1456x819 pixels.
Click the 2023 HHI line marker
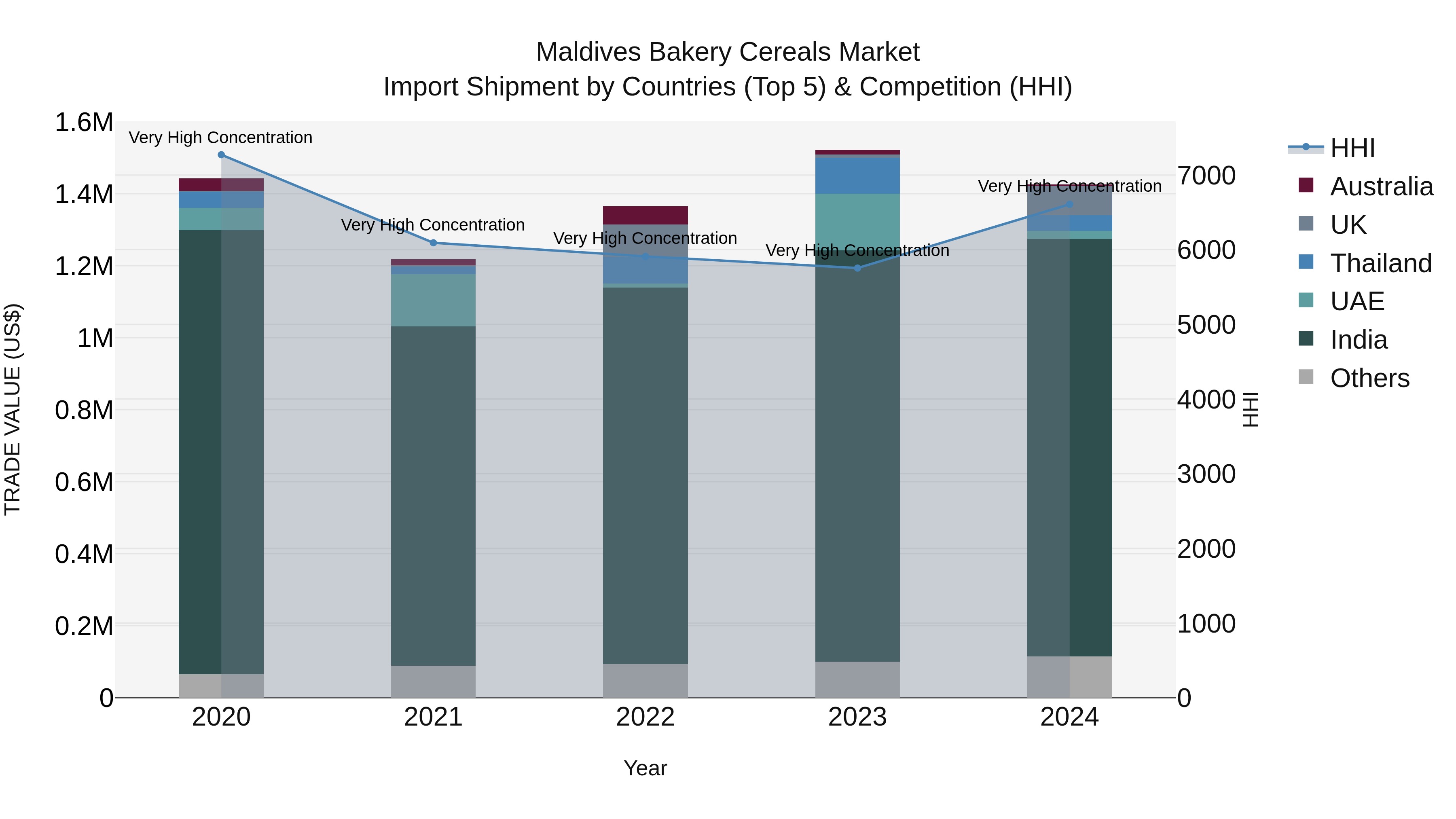(x=857, y=268)
